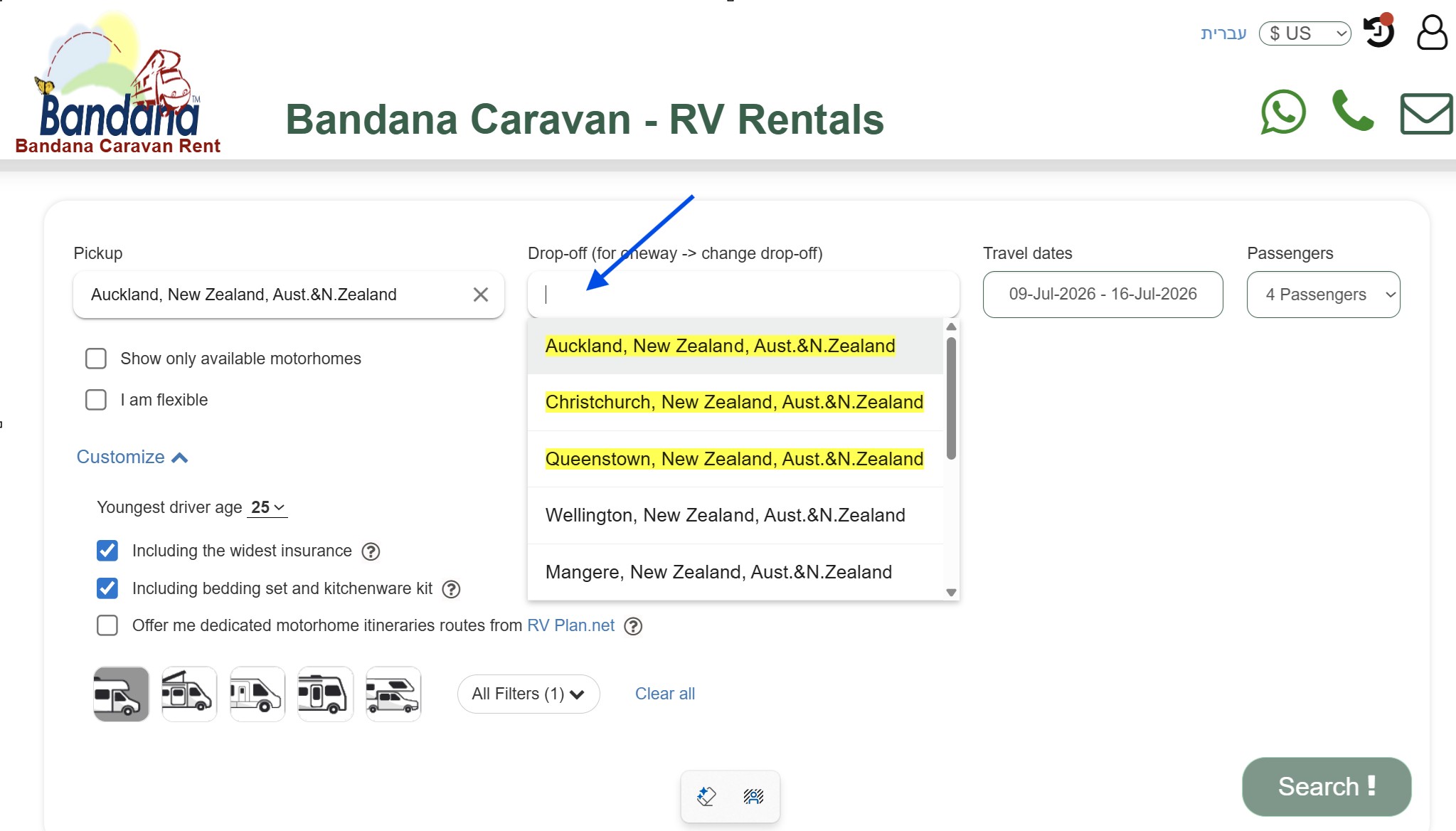Select the alcove motorhome vehicle type icon

click(120, 694)
